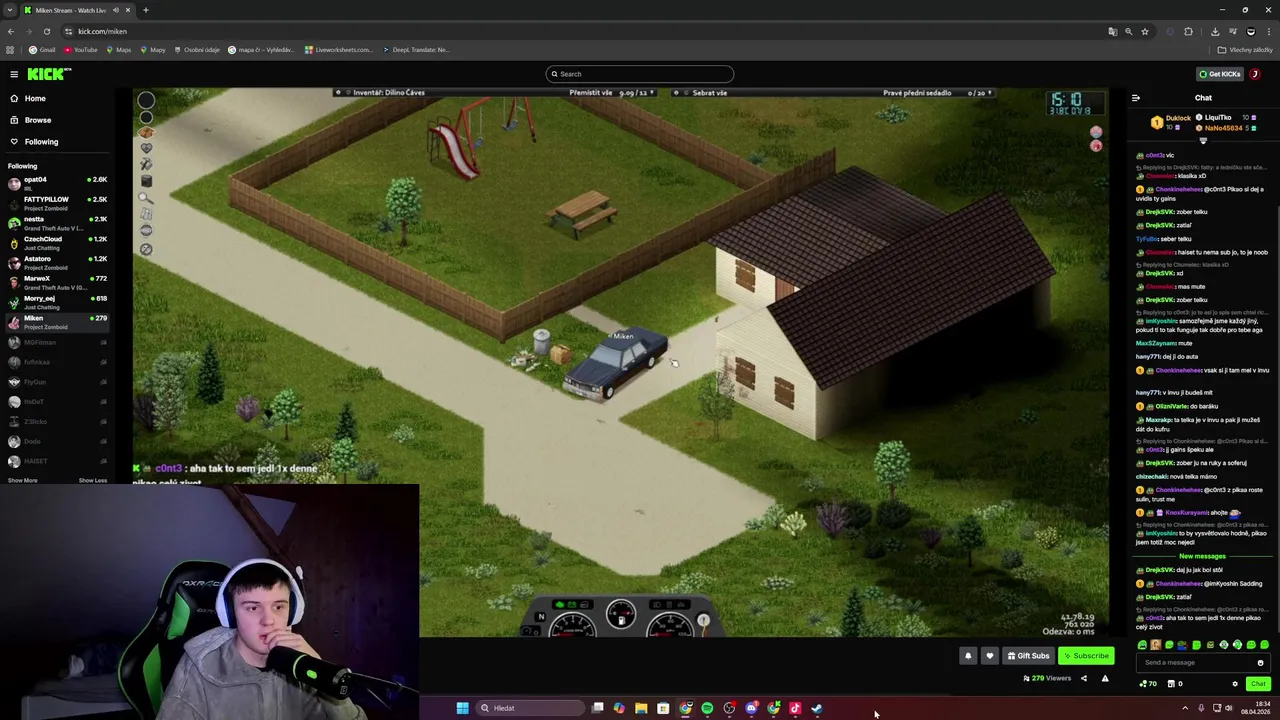The width and height of the screenshot is (1280, 720).
Task: Report stream using warning triangle icon
Action: pos(1105,678)
